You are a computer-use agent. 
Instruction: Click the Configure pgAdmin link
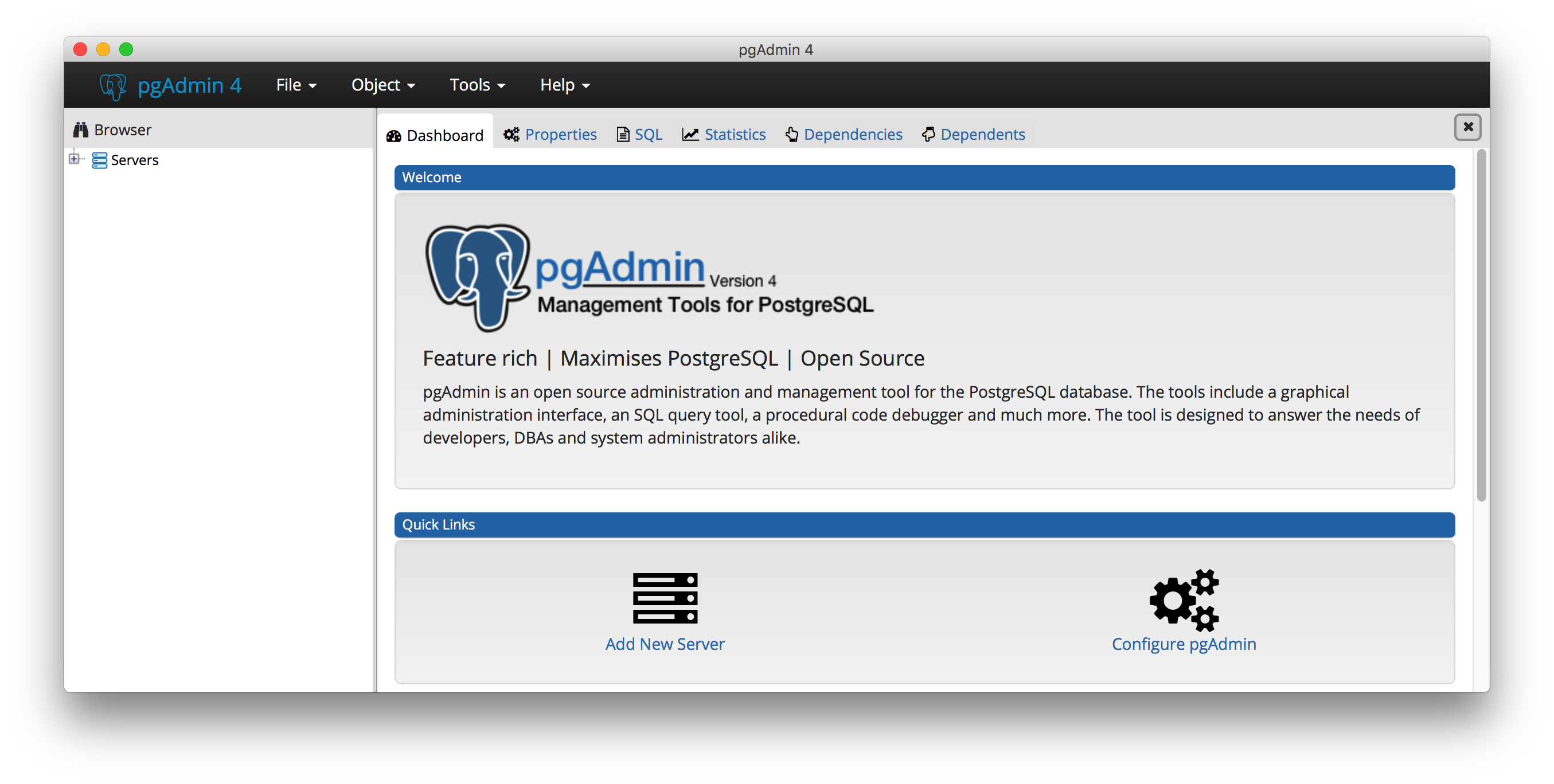1184,644
